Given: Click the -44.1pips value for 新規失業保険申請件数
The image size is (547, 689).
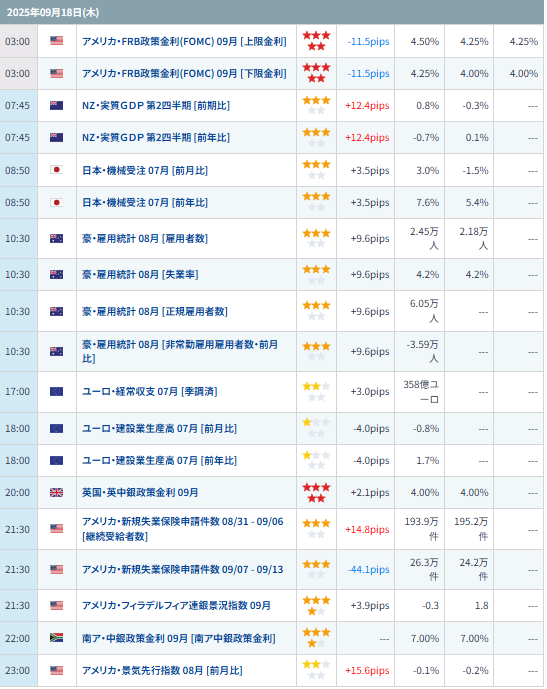Looking at the screenshot, I should (368, 569).
